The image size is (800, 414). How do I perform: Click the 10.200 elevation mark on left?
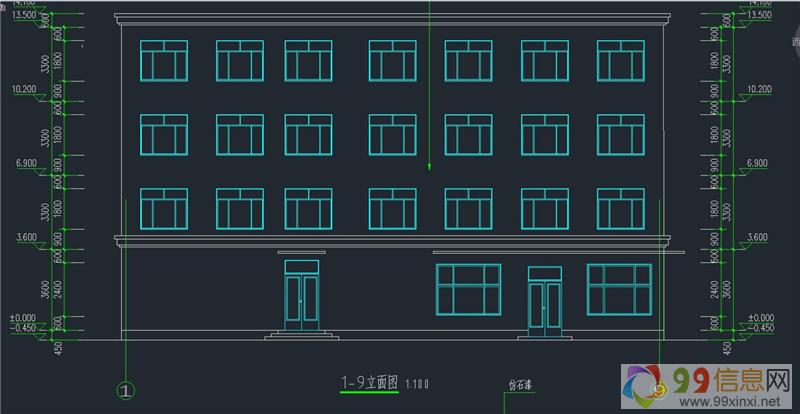tap(24, 89)
